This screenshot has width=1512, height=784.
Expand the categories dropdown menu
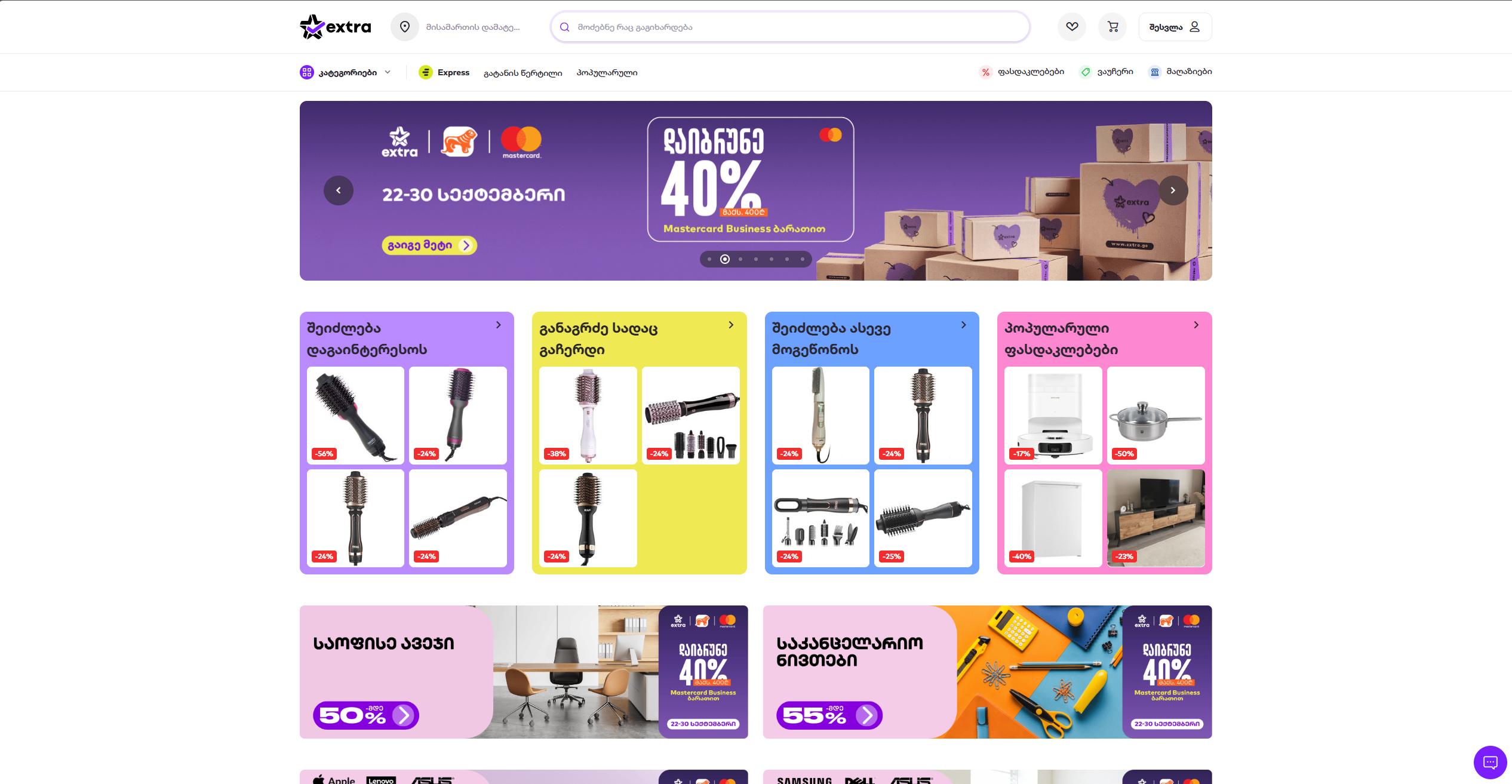click(346, 72)
